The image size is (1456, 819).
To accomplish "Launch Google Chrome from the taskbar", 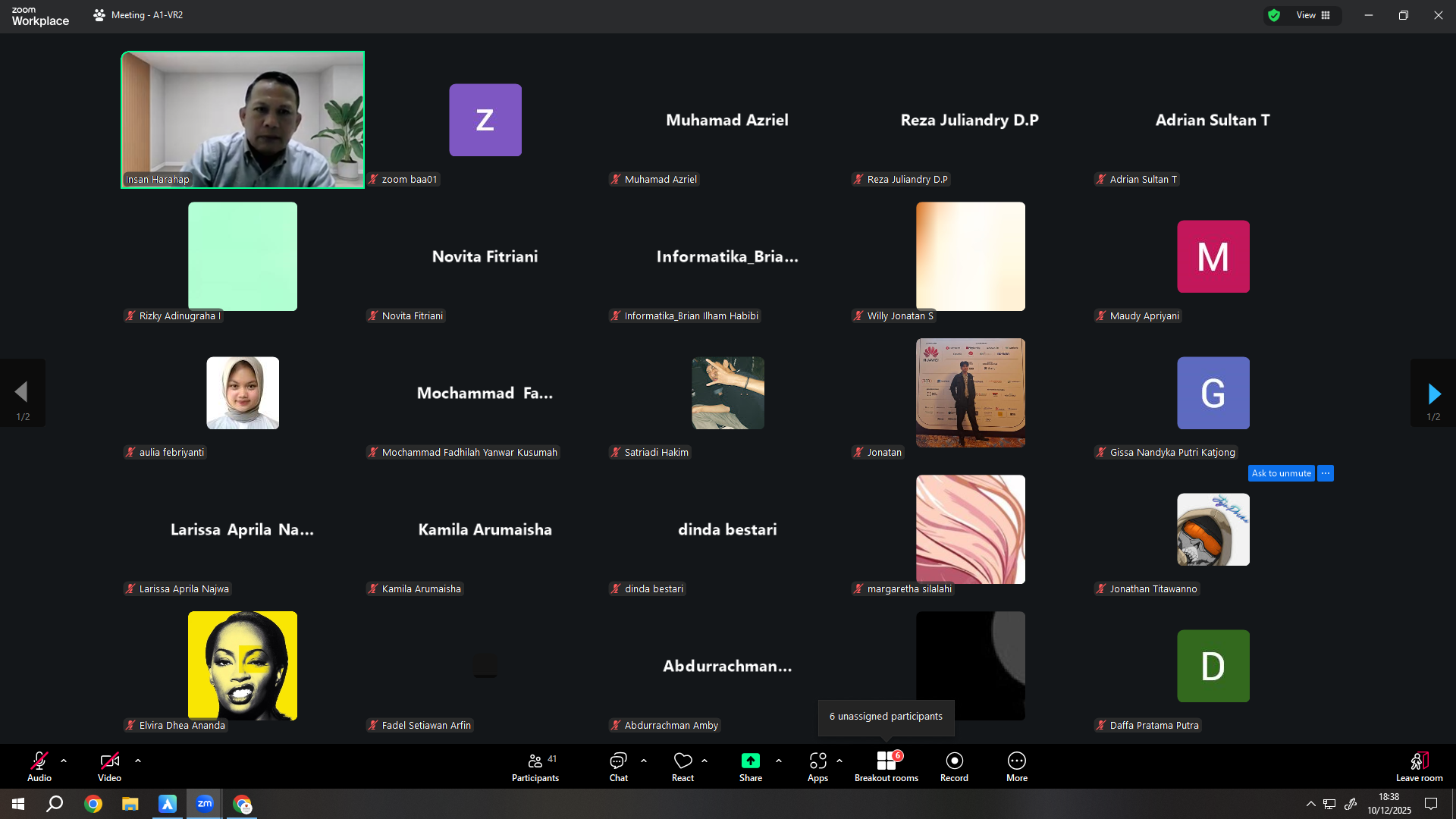I will tap(93, 804).
